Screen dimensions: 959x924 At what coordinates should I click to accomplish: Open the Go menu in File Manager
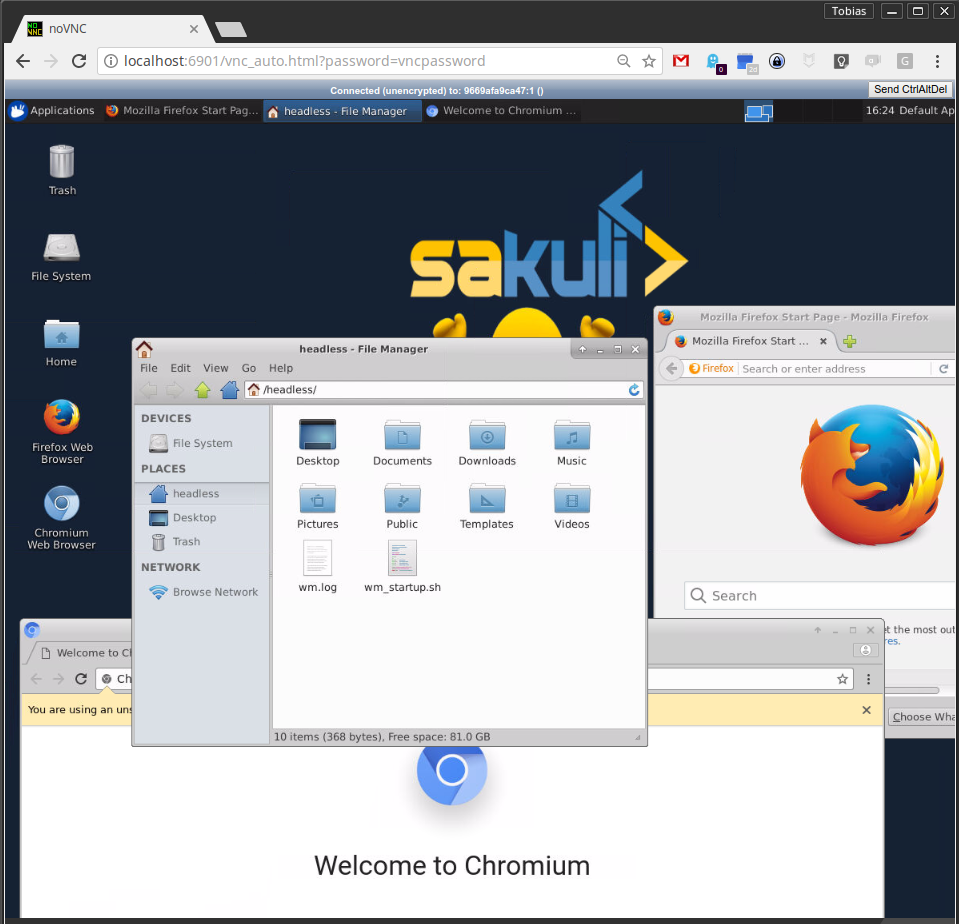[x=248, y=368]
